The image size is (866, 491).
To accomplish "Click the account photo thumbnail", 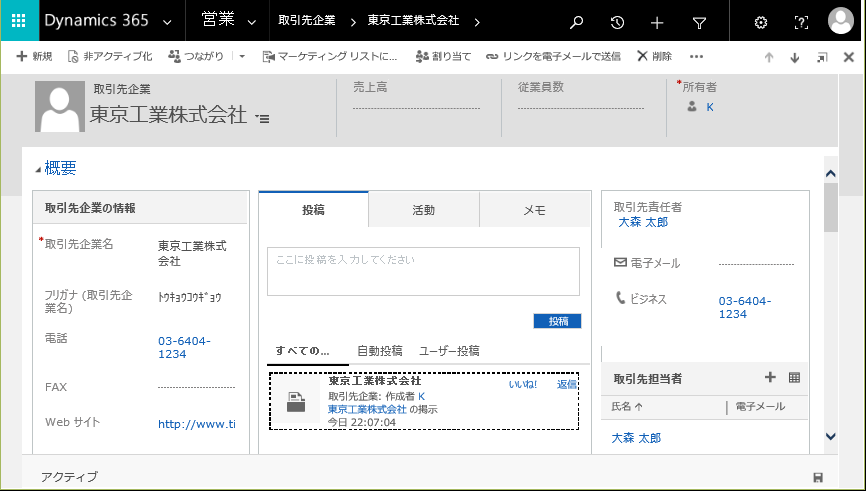I will [x=60, y=107].
